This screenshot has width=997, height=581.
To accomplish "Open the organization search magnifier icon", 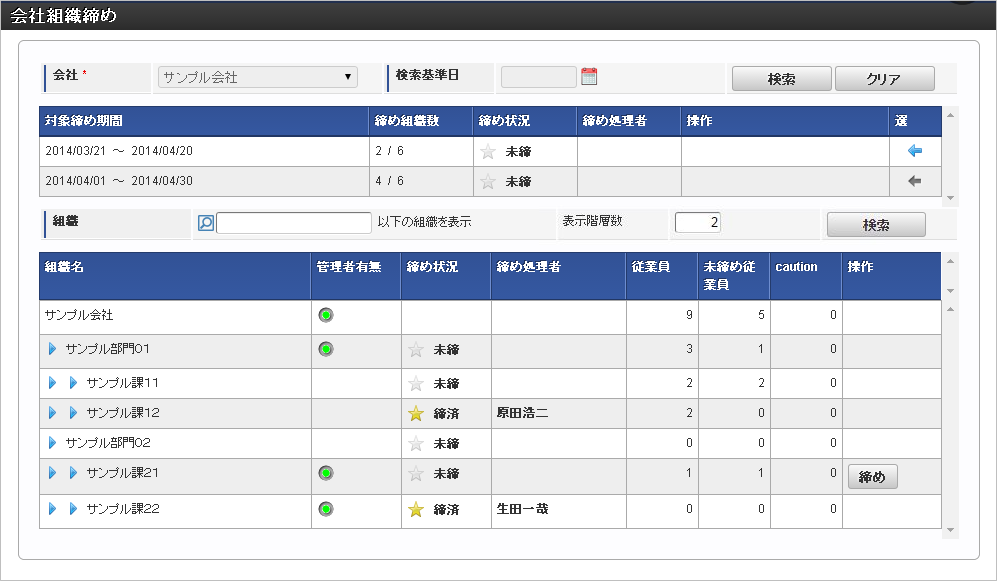I will tap(205, 223).
